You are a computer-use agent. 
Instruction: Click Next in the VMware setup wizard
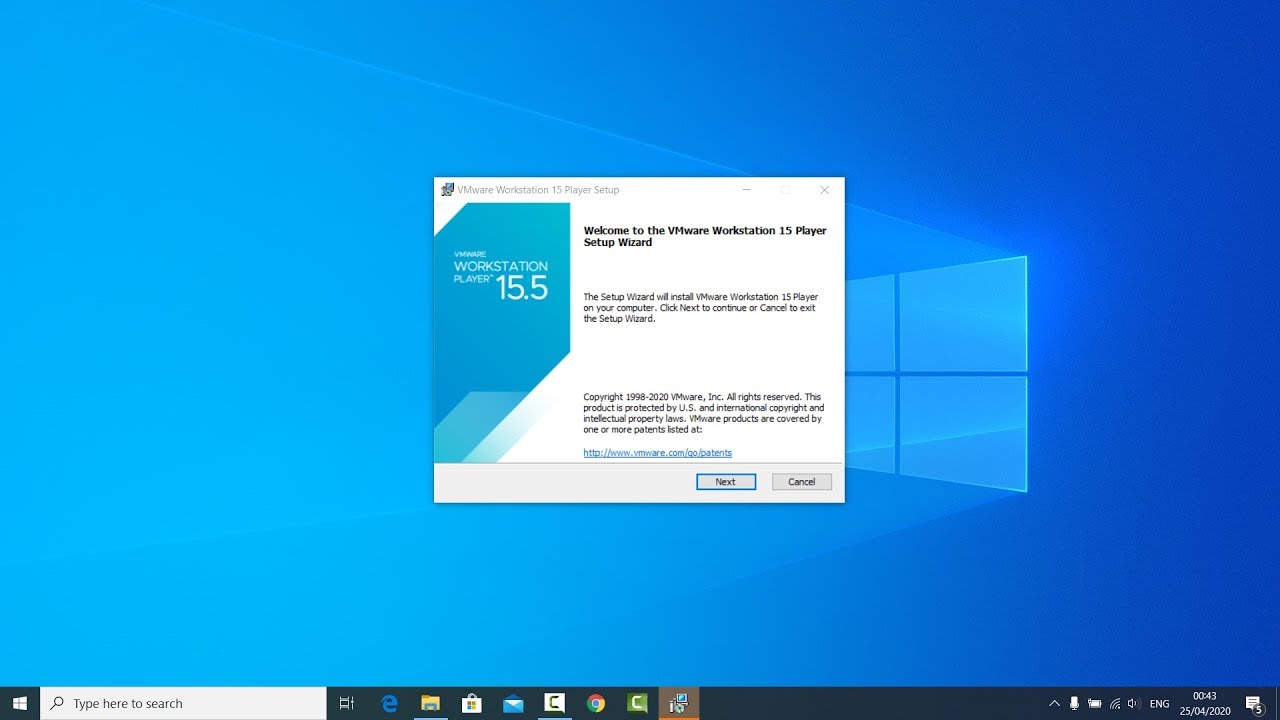[726, 482]
